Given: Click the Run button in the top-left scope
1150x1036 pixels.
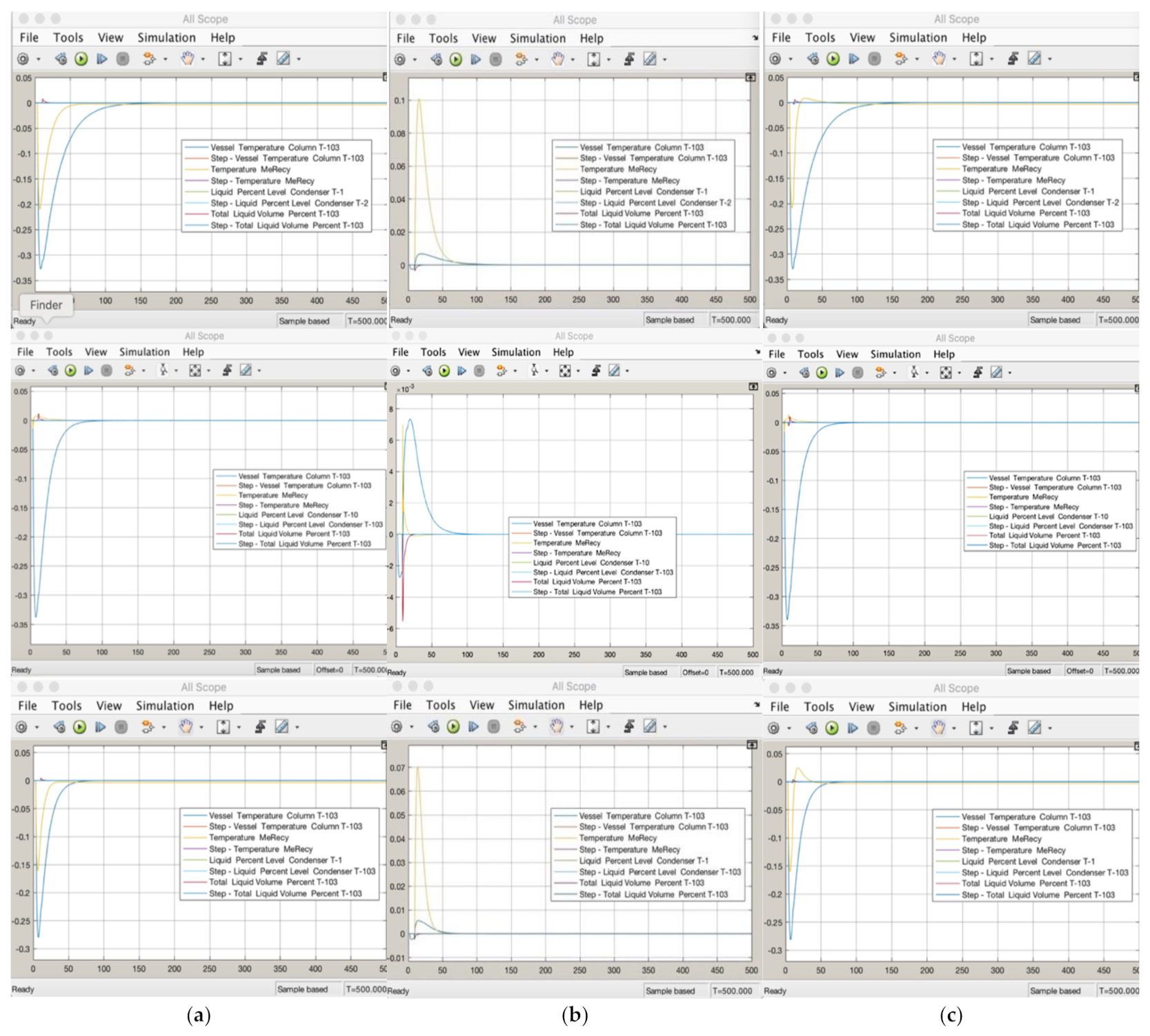Looking at the screenshot, I should pos(81,59).
